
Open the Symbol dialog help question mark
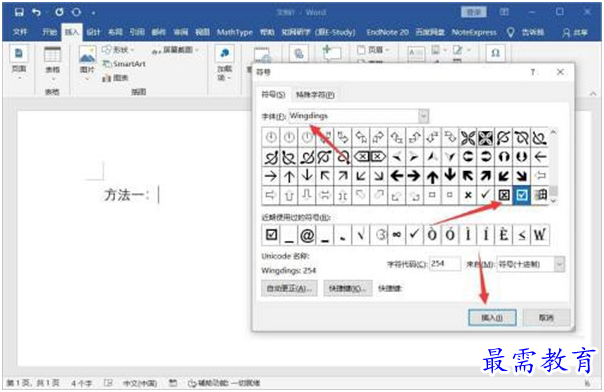tap(532, 72)
